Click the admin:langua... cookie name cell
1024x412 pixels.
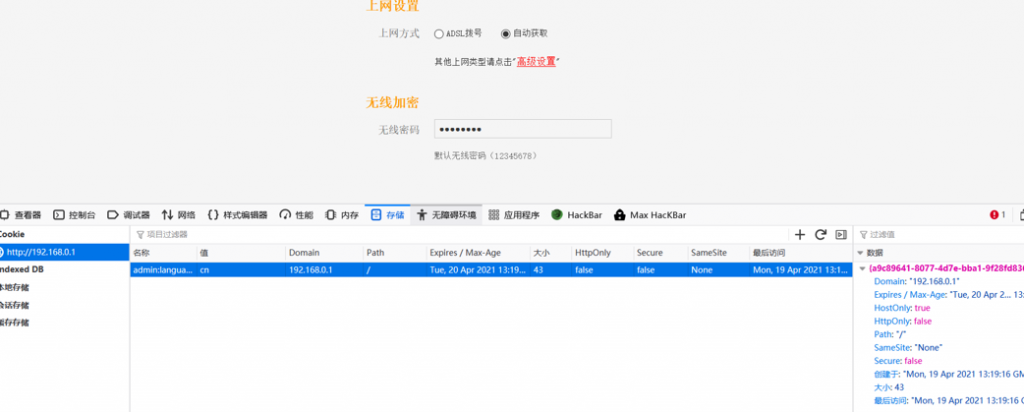point(163,270)
